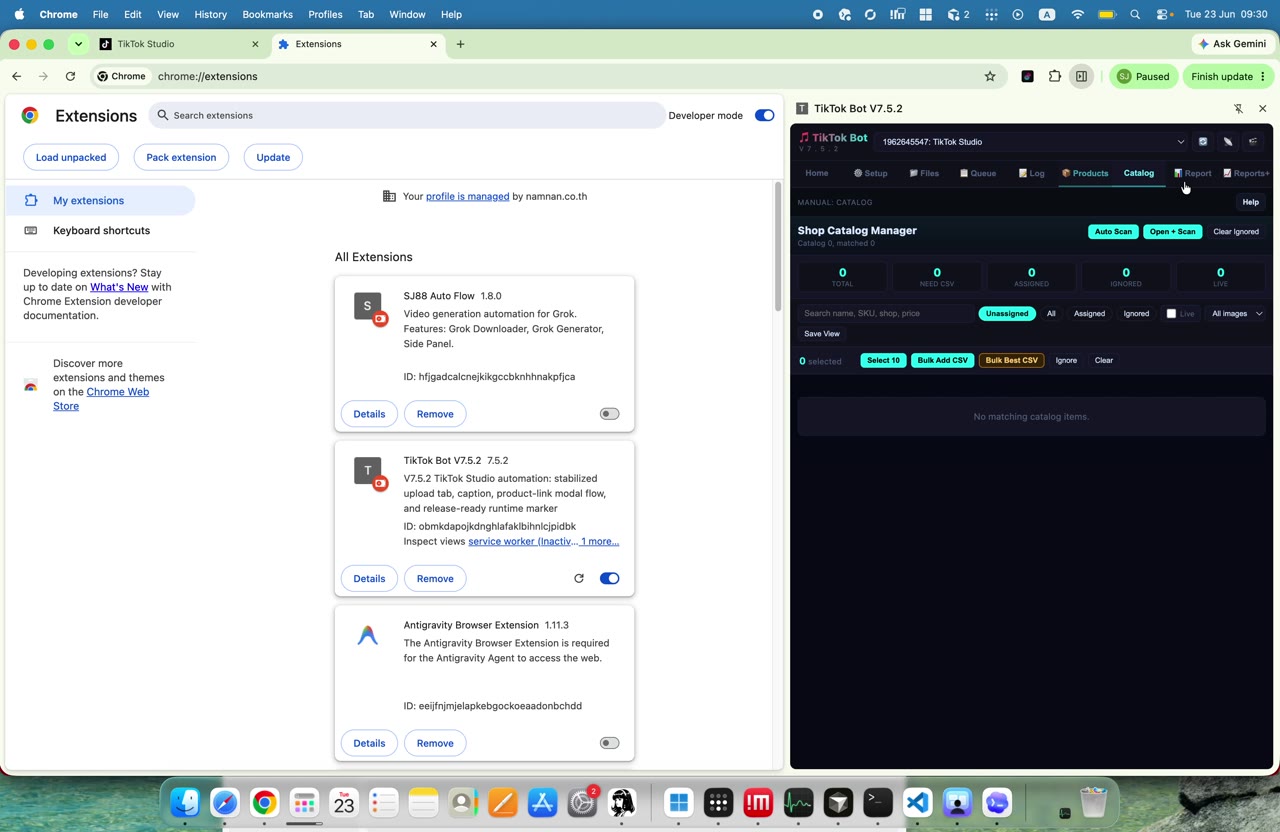Reload the TikTok Bot V7.5.2 extension
The width and height of the screenshot is (1280, 832).
point(578,578)
